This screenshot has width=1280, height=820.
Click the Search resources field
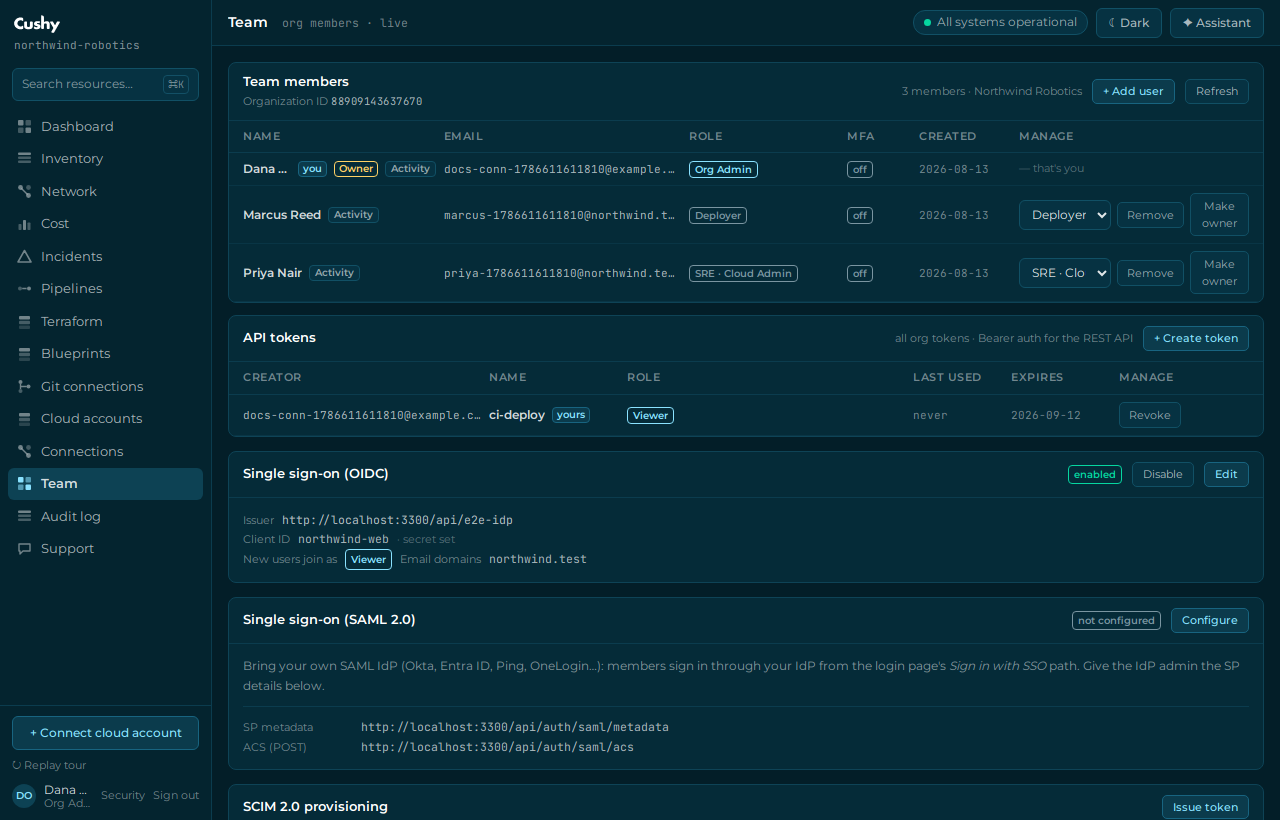[x=105, y=84]
